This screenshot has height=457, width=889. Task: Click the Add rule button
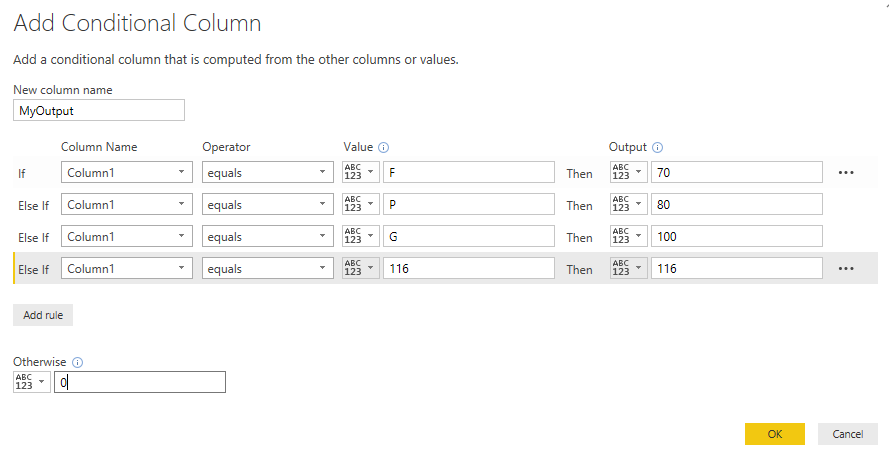[x=43, y=315]
